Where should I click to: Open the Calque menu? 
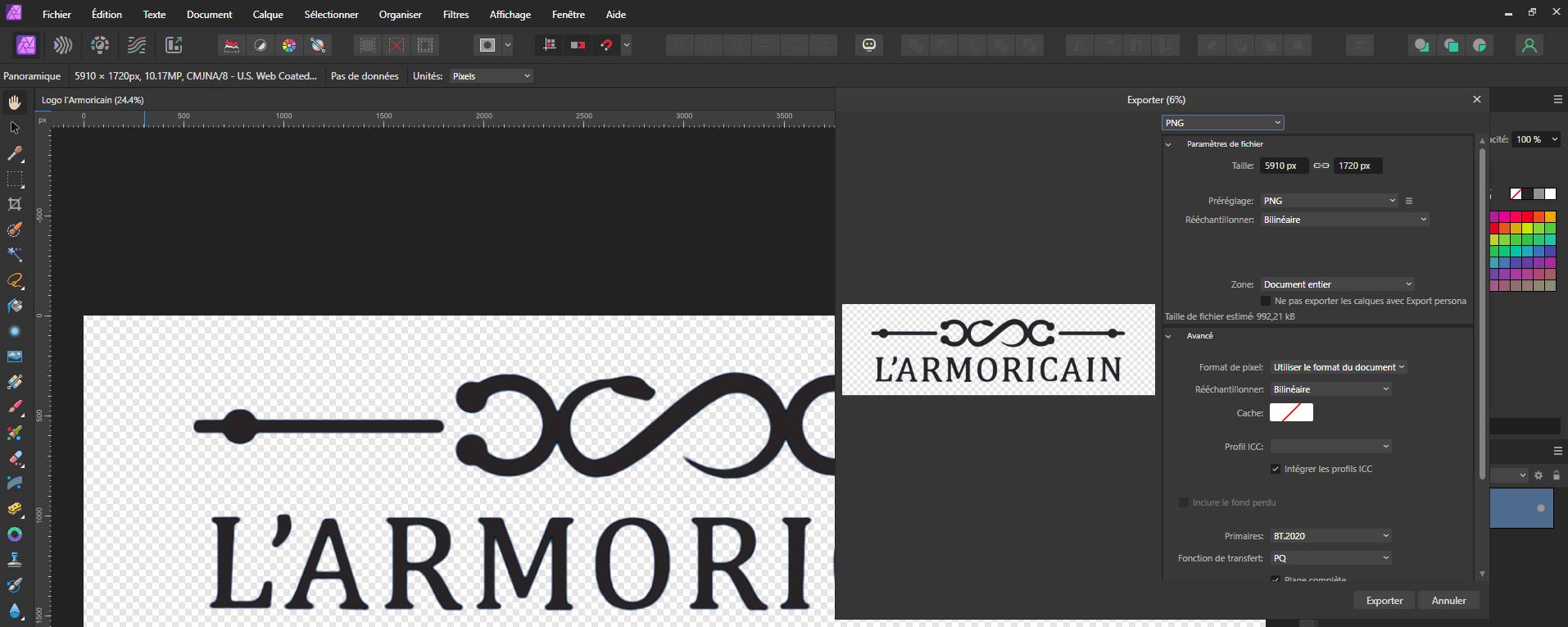tap(267, 15)
